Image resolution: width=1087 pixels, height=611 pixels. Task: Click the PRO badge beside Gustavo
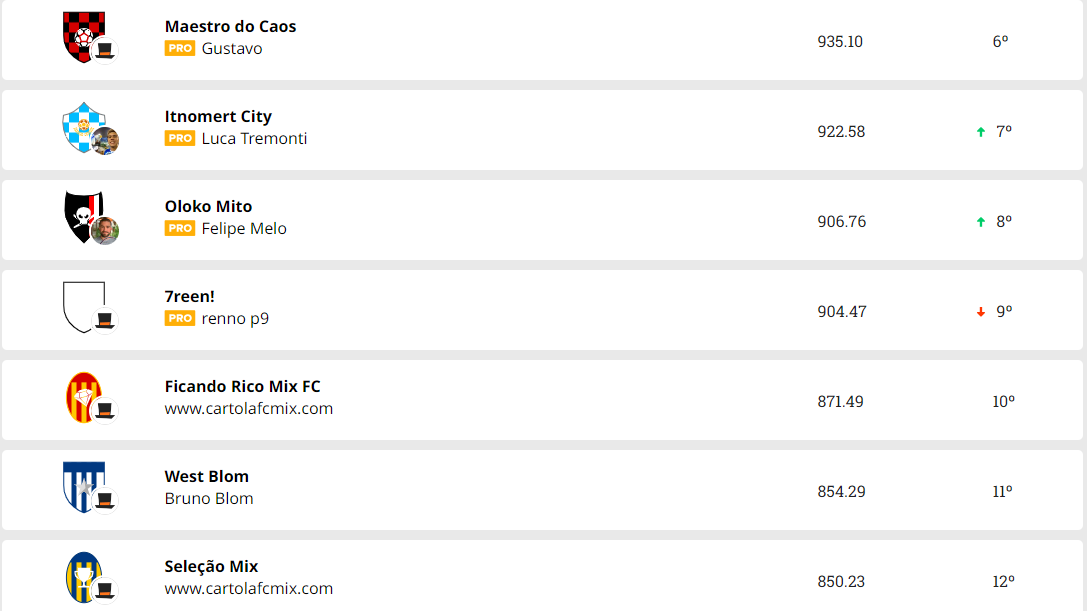click(x=180, y=49)
